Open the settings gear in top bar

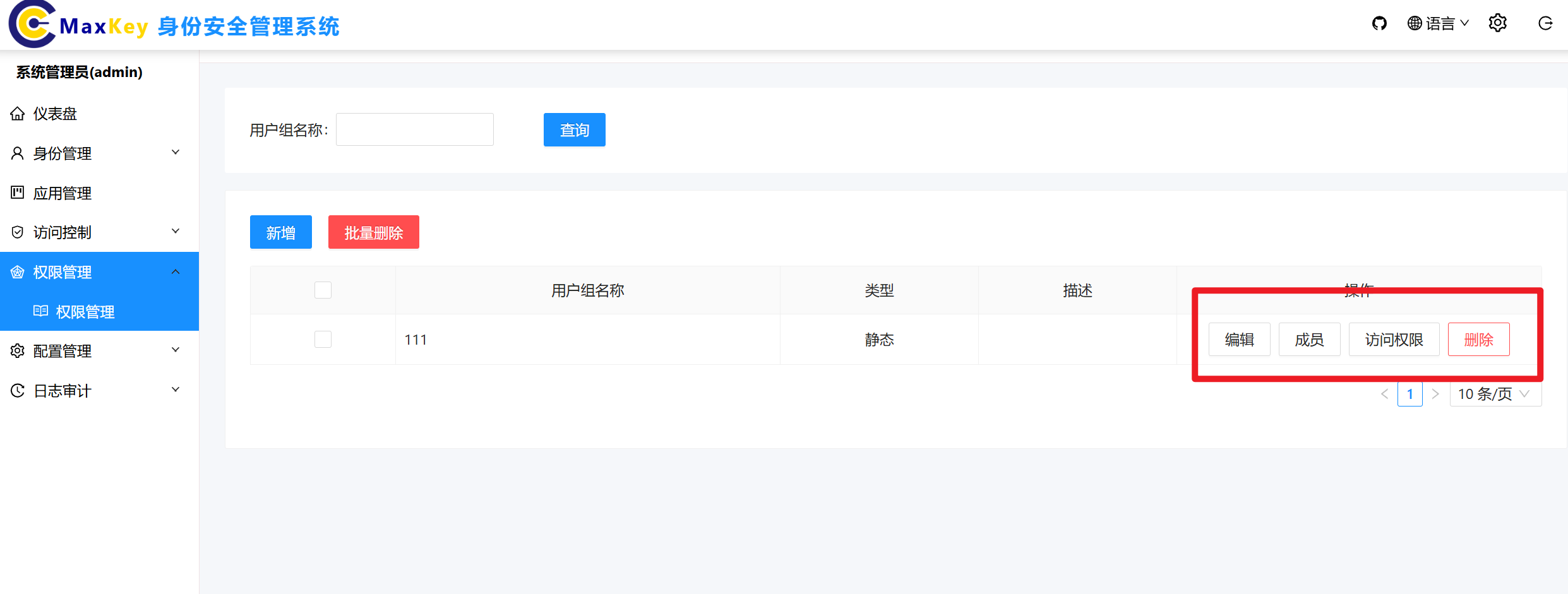pos(1497,23)
